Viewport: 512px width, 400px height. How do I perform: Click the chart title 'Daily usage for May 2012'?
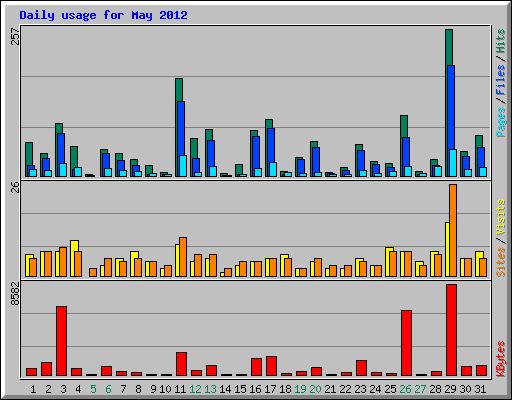[103, 15]
